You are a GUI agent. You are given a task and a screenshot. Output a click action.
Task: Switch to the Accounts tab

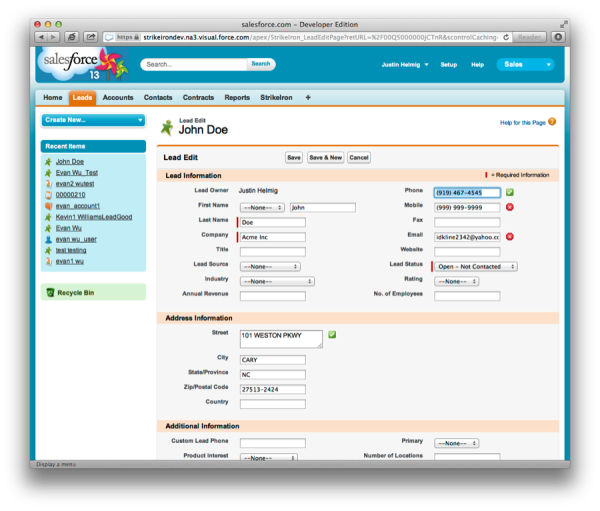coord(118,98)
